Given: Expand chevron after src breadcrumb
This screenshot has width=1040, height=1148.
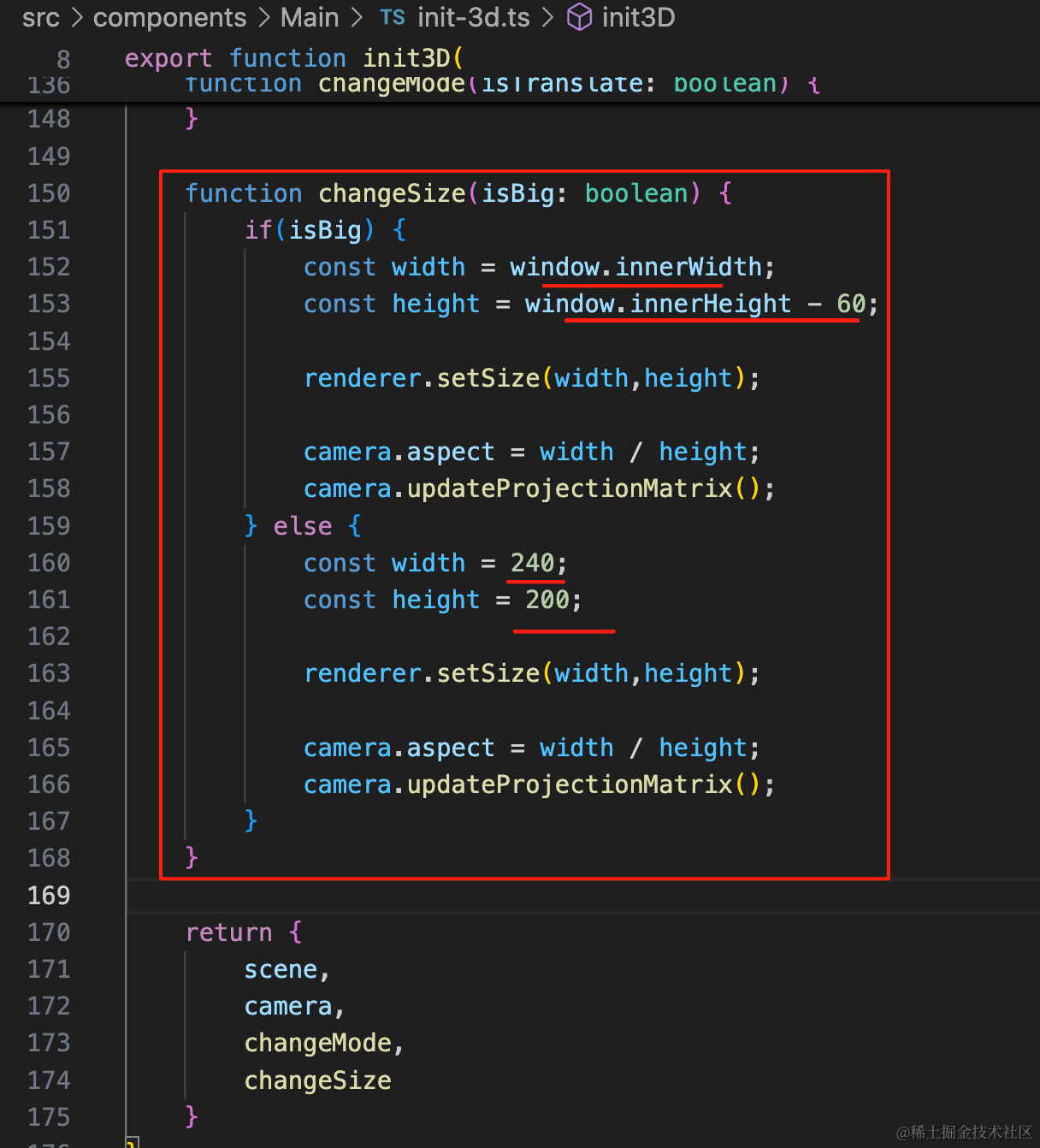Looking at the screenshot, I should (77, 17).
